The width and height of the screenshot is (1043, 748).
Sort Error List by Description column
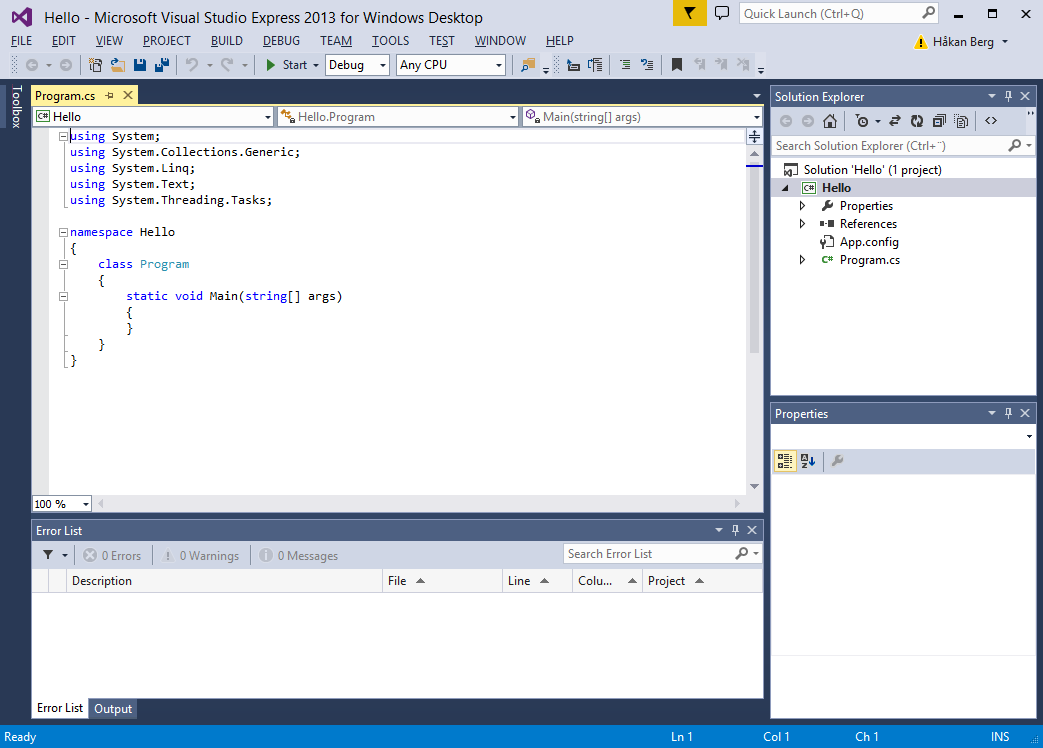pos(224,581)
